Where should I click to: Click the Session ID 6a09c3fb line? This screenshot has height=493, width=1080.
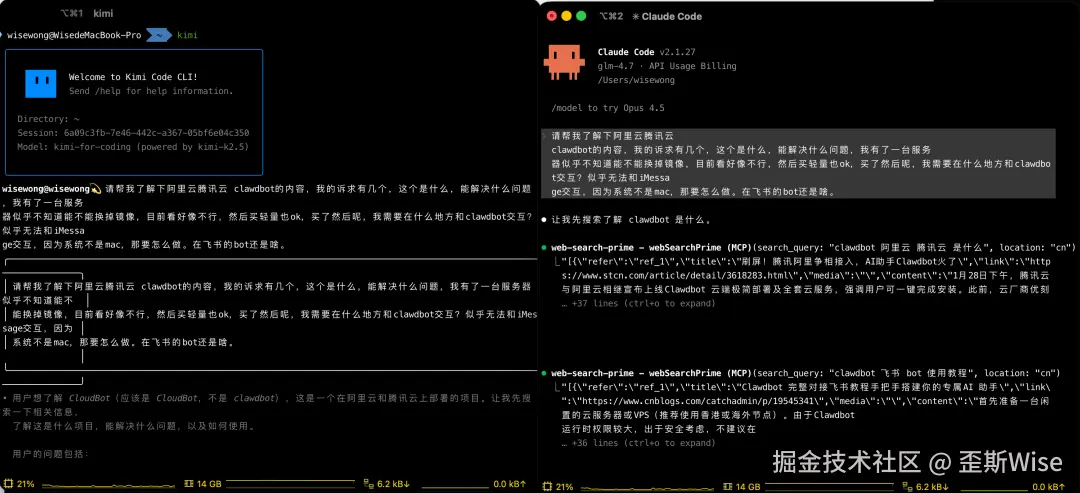[133, 133]
